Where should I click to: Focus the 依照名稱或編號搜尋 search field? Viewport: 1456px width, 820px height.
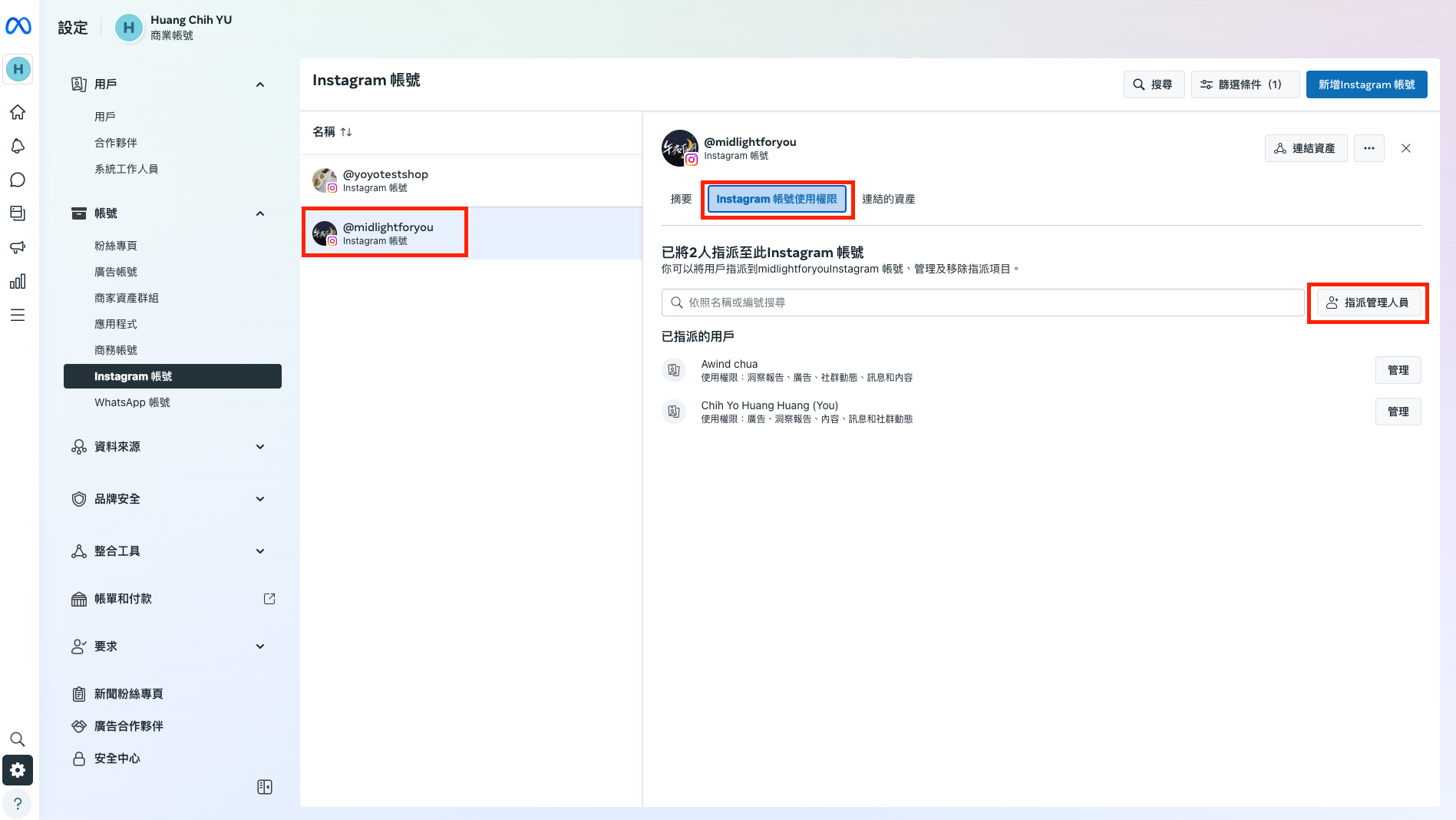point(982,303)
